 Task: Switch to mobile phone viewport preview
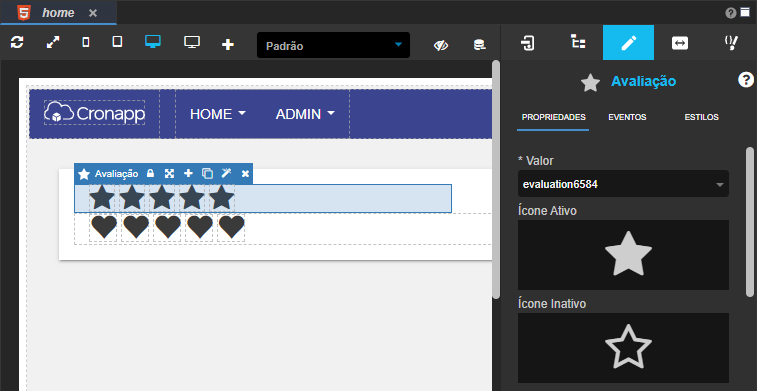point(85,42)
